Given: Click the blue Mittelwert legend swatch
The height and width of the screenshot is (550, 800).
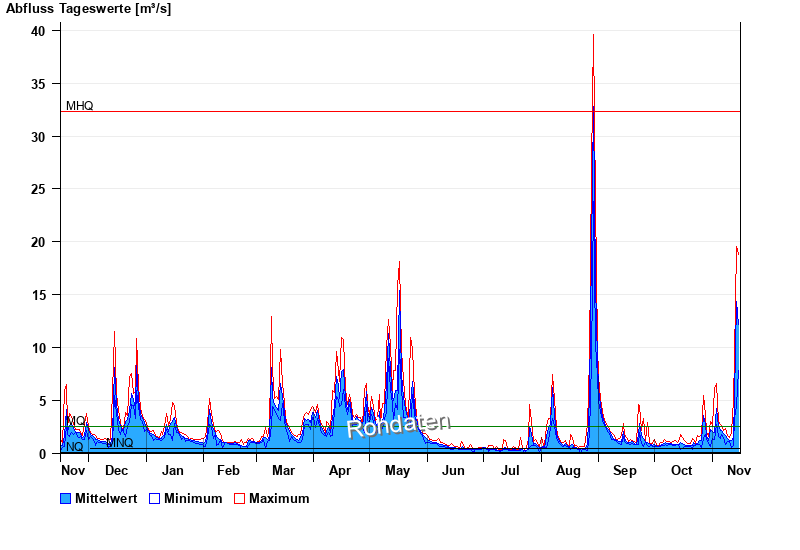Looking at the screenshot, I should [66, 498].
